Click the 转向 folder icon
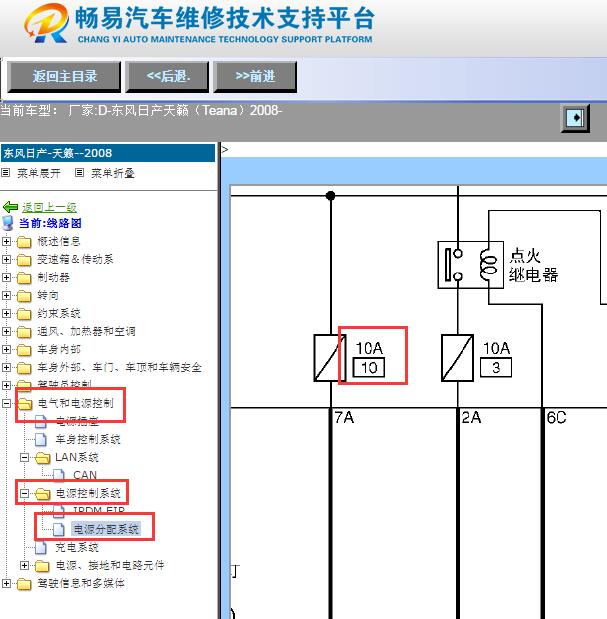 [x=24, y=296]
